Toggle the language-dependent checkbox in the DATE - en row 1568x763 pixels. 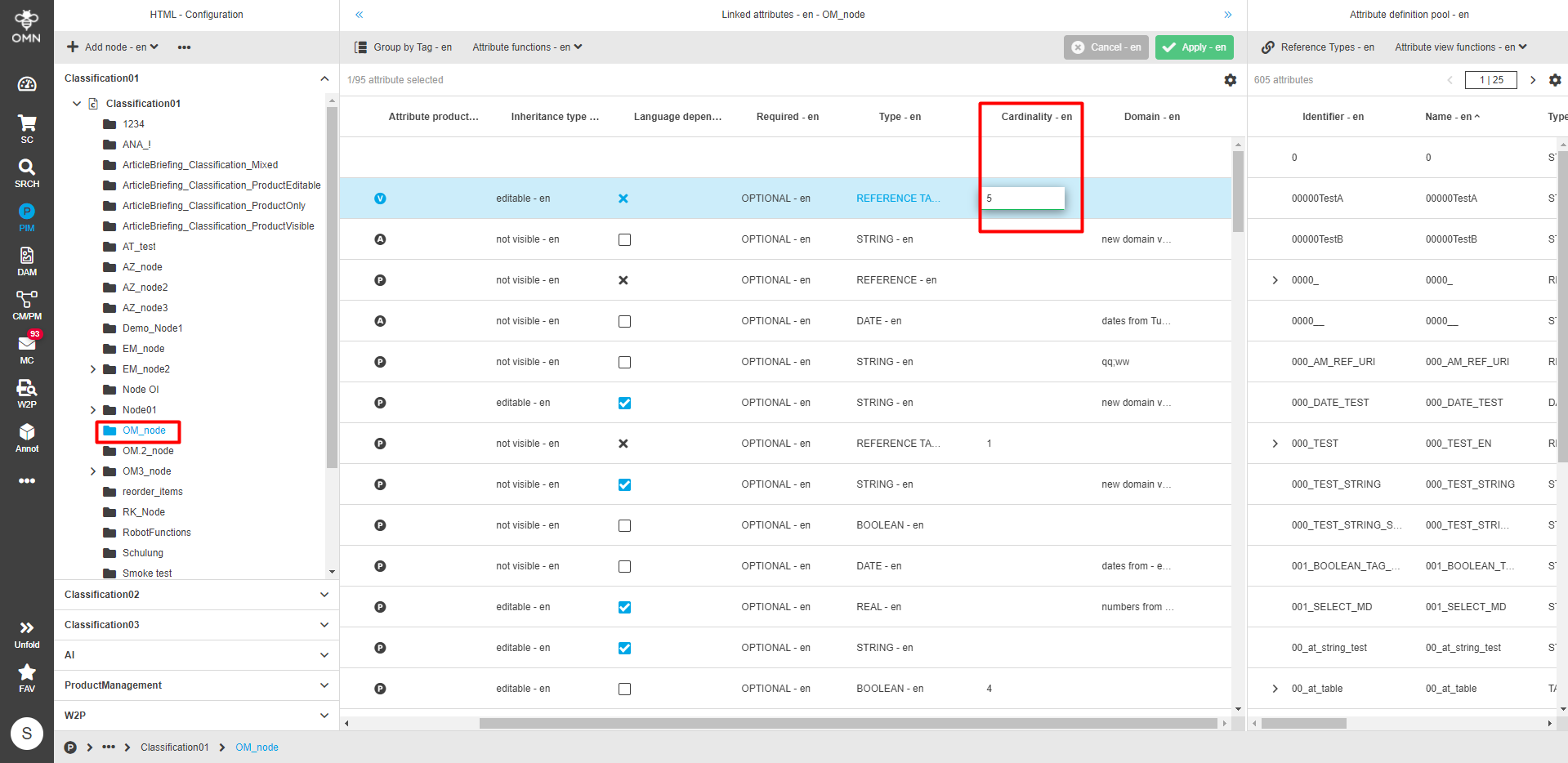(625, 321)
